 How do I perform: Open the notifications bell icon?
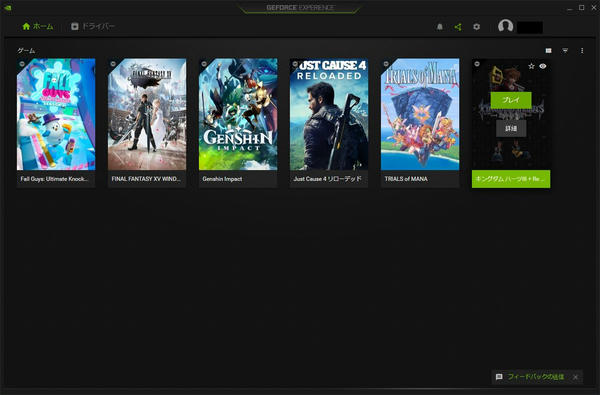pyautogui.click(x=440, y=27)
